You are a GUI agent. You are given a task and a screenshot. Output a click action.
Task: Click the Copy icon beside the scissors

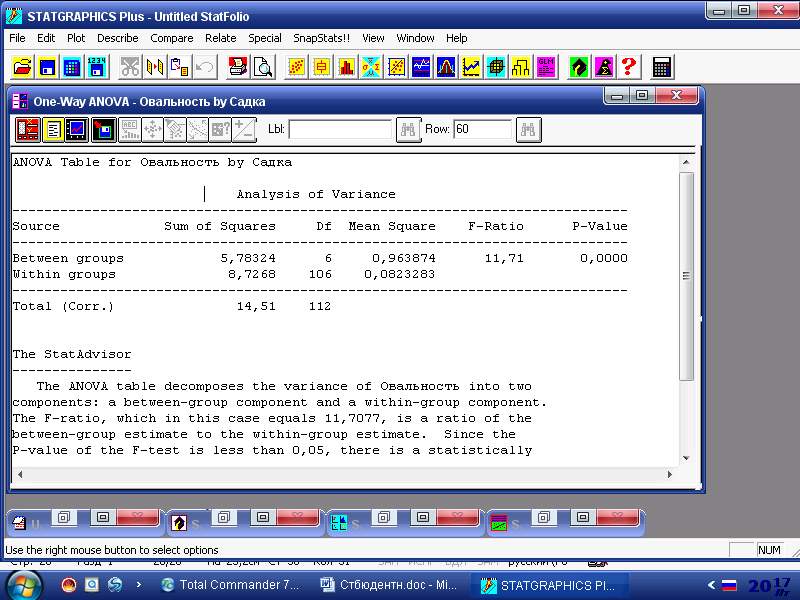pos(155,67)
